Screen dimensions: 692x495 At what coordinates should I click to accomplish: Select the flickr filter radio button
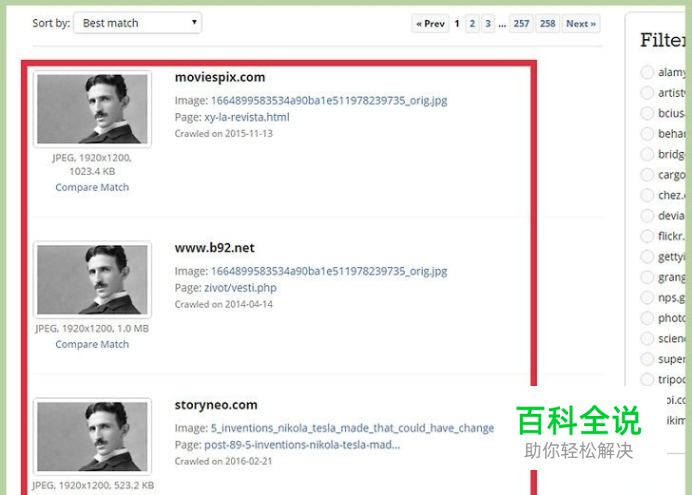click(647, 236)
